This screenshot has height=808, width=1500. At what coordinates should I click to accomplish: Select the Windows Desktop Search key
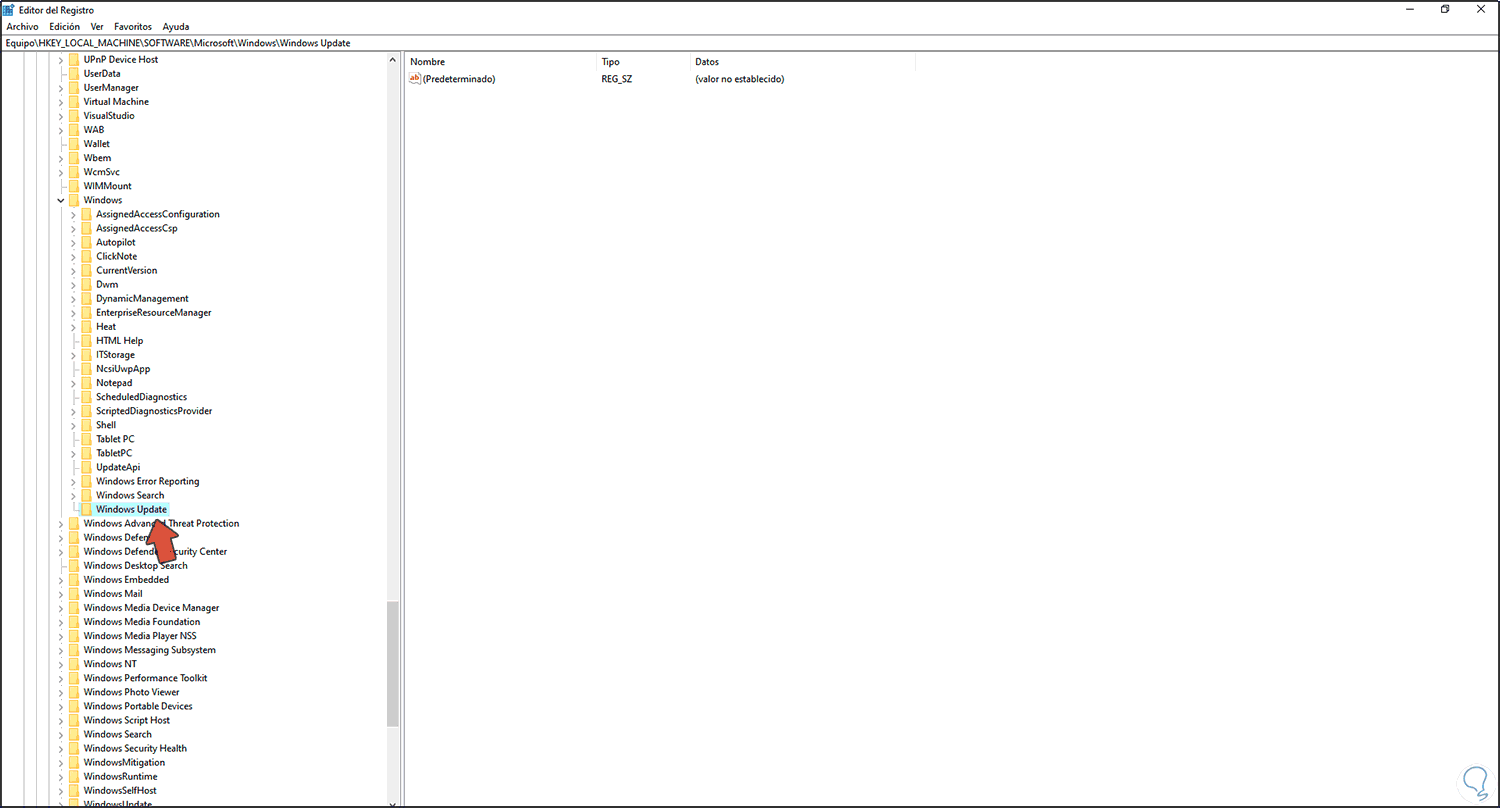click(135, 566)
